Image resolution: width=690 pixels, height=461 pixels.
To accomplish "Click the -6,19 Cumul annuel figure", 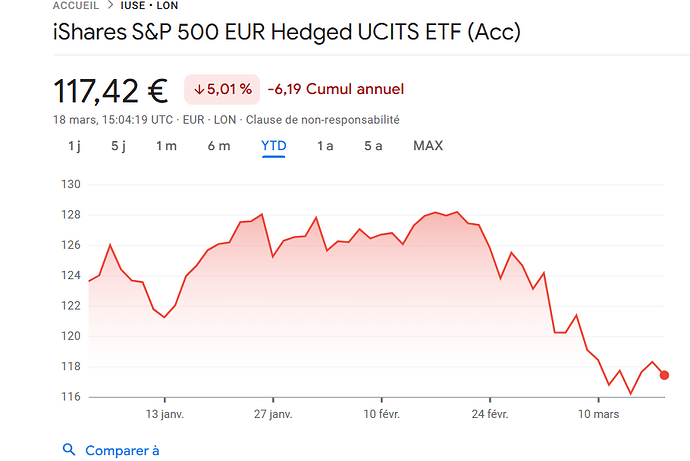I will click(336, 89).
